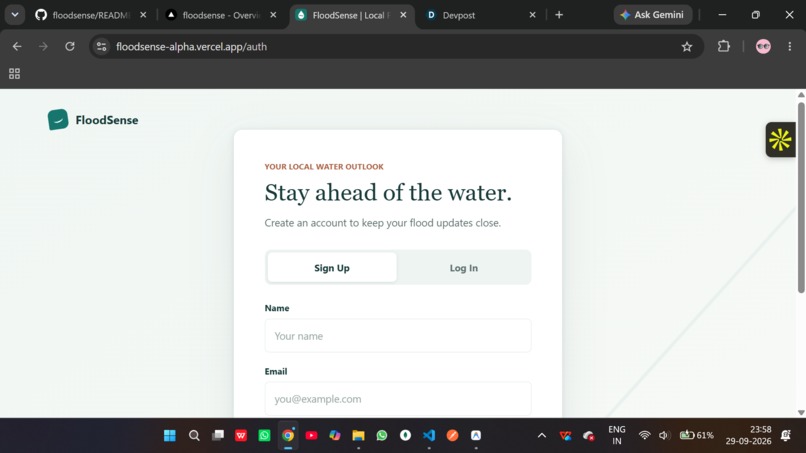Switch to the floodsense Overview Vercel tab
Screen dimensions: 806x453
pos(213,15)
